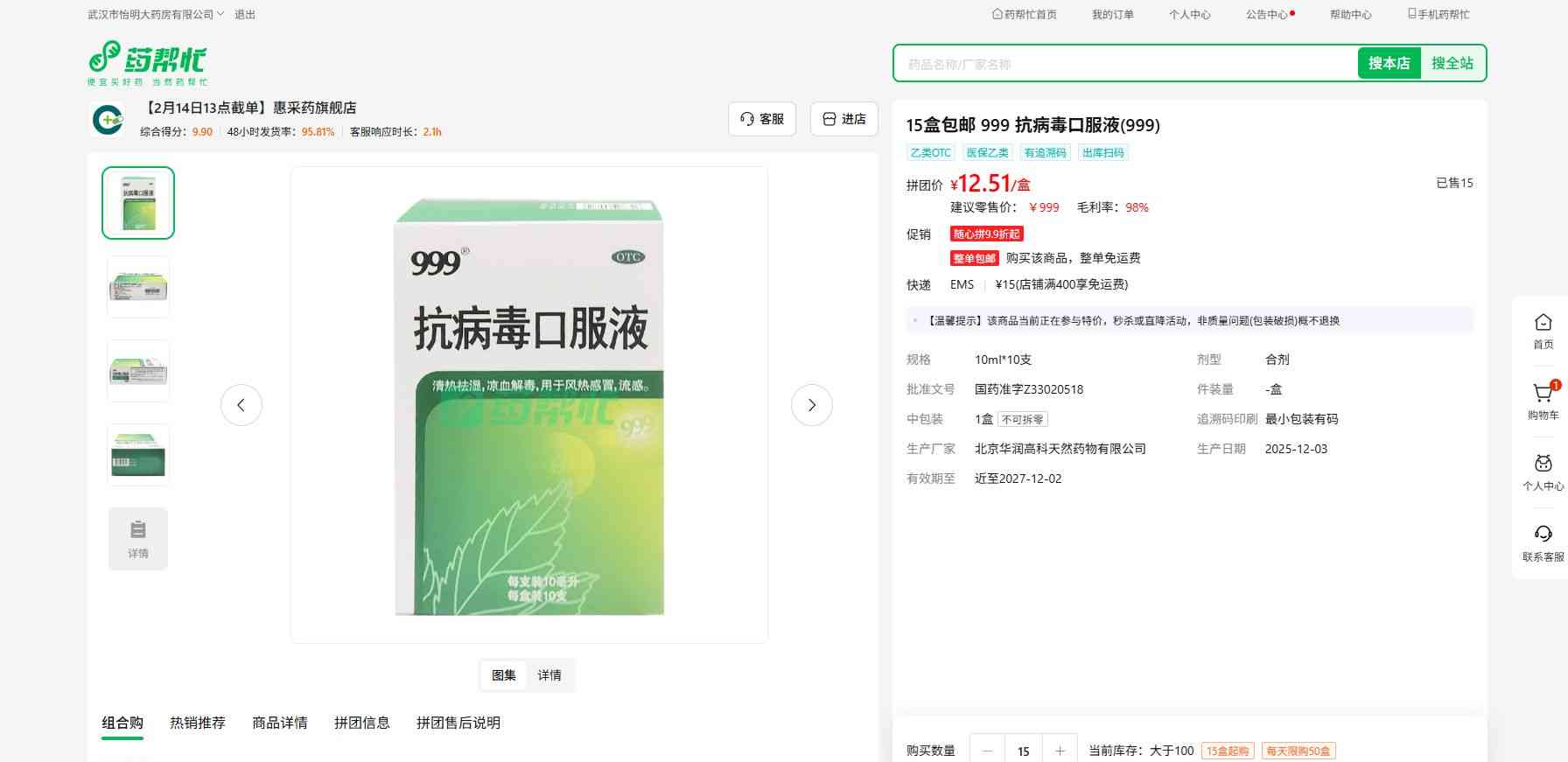This screenshot has height=762, width=1568.
Task: Open the 热销推荐 tab
Action: tap(198, 723)
